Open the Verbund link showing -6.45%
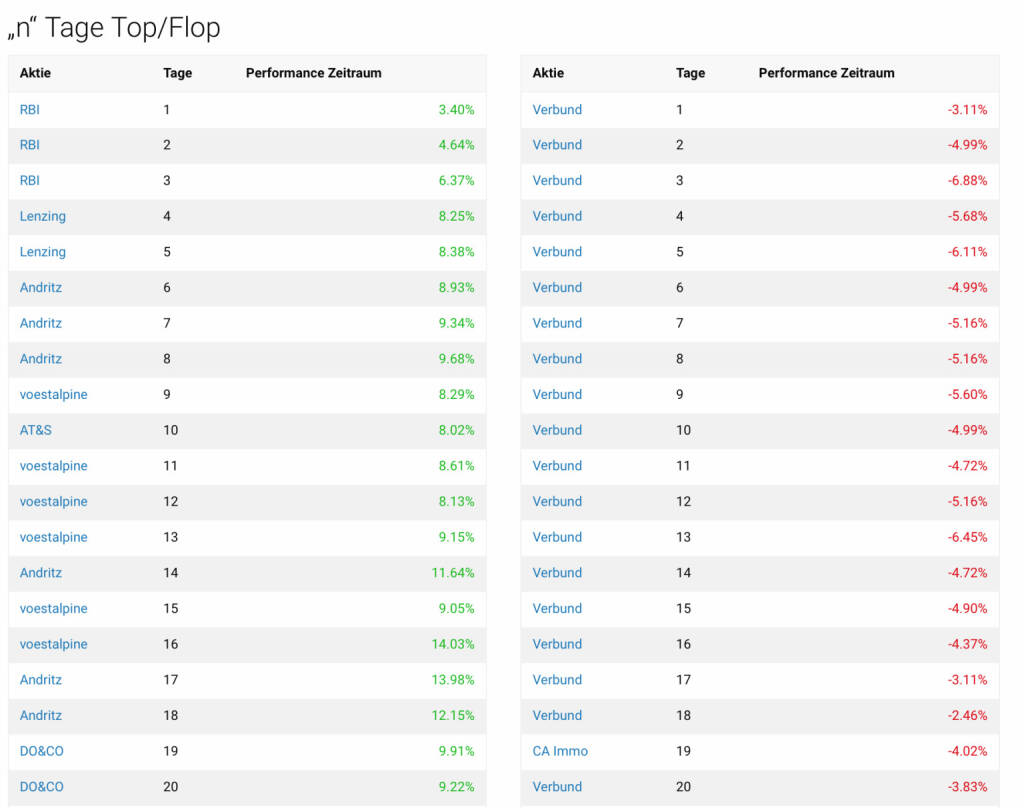This screenshot has height=808, width=1024. [x=557, y=537]
